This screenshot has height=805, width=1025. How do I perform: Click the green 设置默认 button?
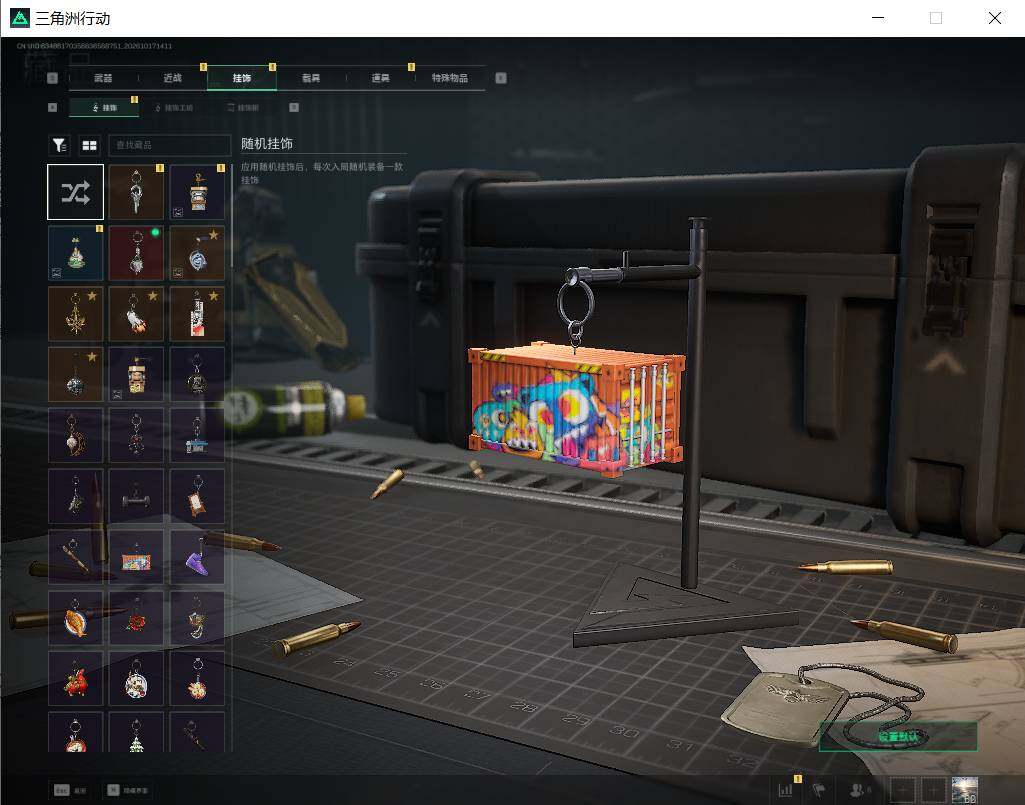click(x=898, y=736)
